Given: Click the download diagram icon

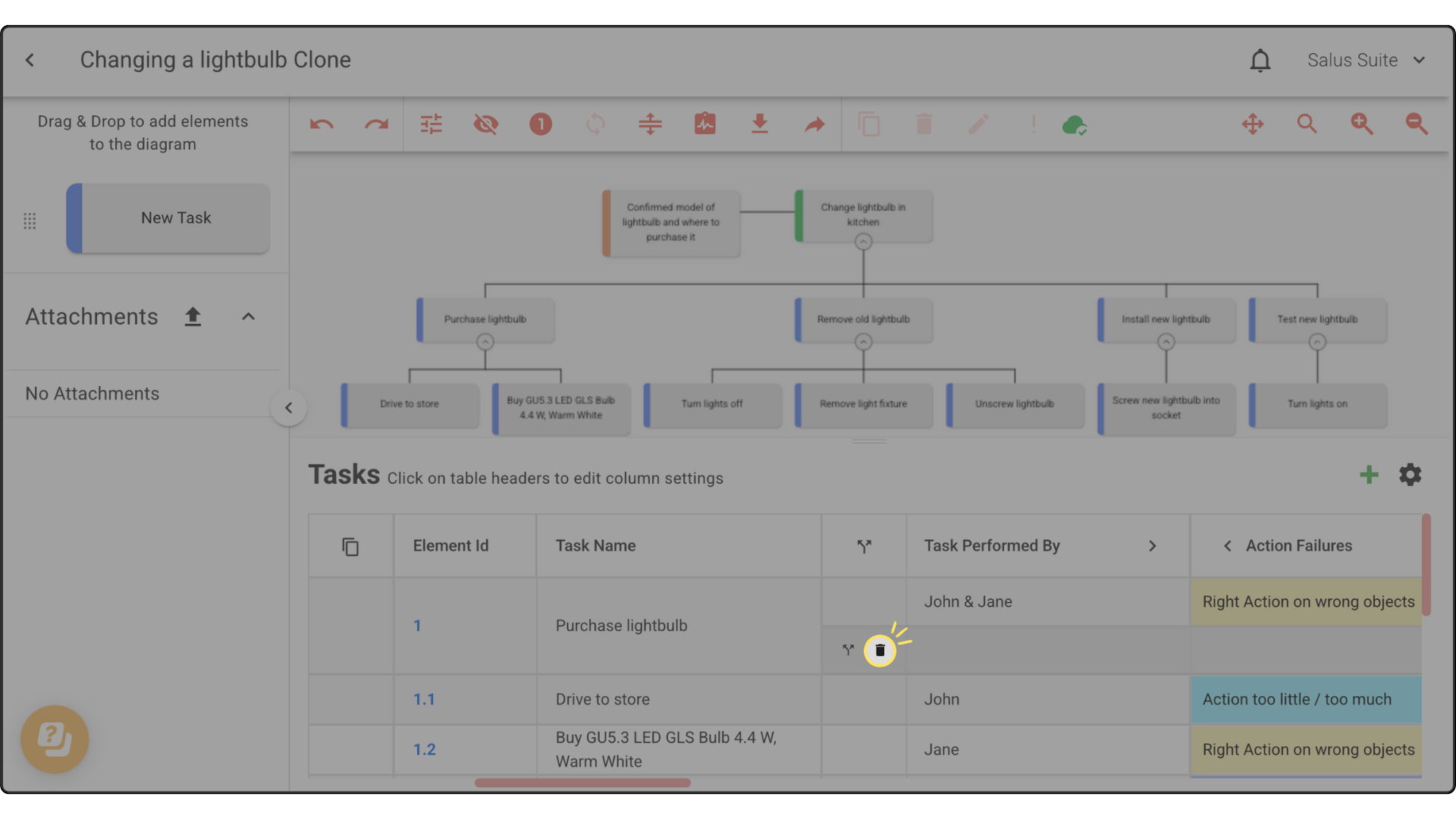Looking at the screenshot, I should pyautogui.click(x=759, y=124).
